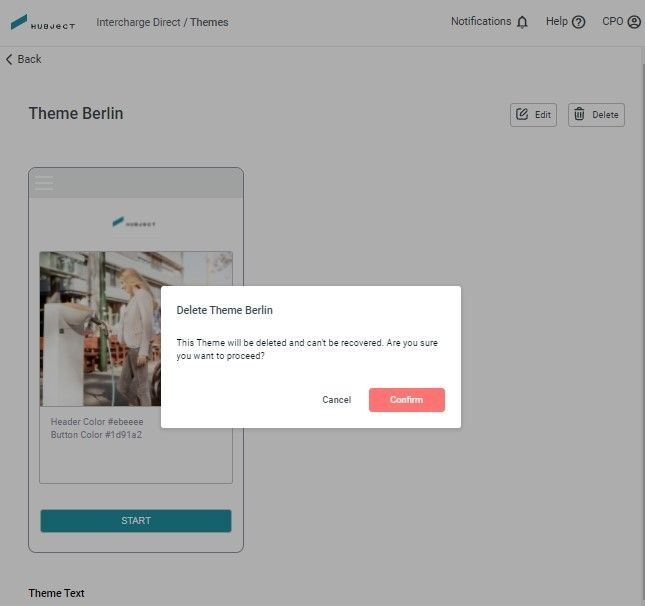Cancel the delete theme dialog
The width and height of the screenshot is (645, 606).
pyautogui.click(x=336, y=399)
